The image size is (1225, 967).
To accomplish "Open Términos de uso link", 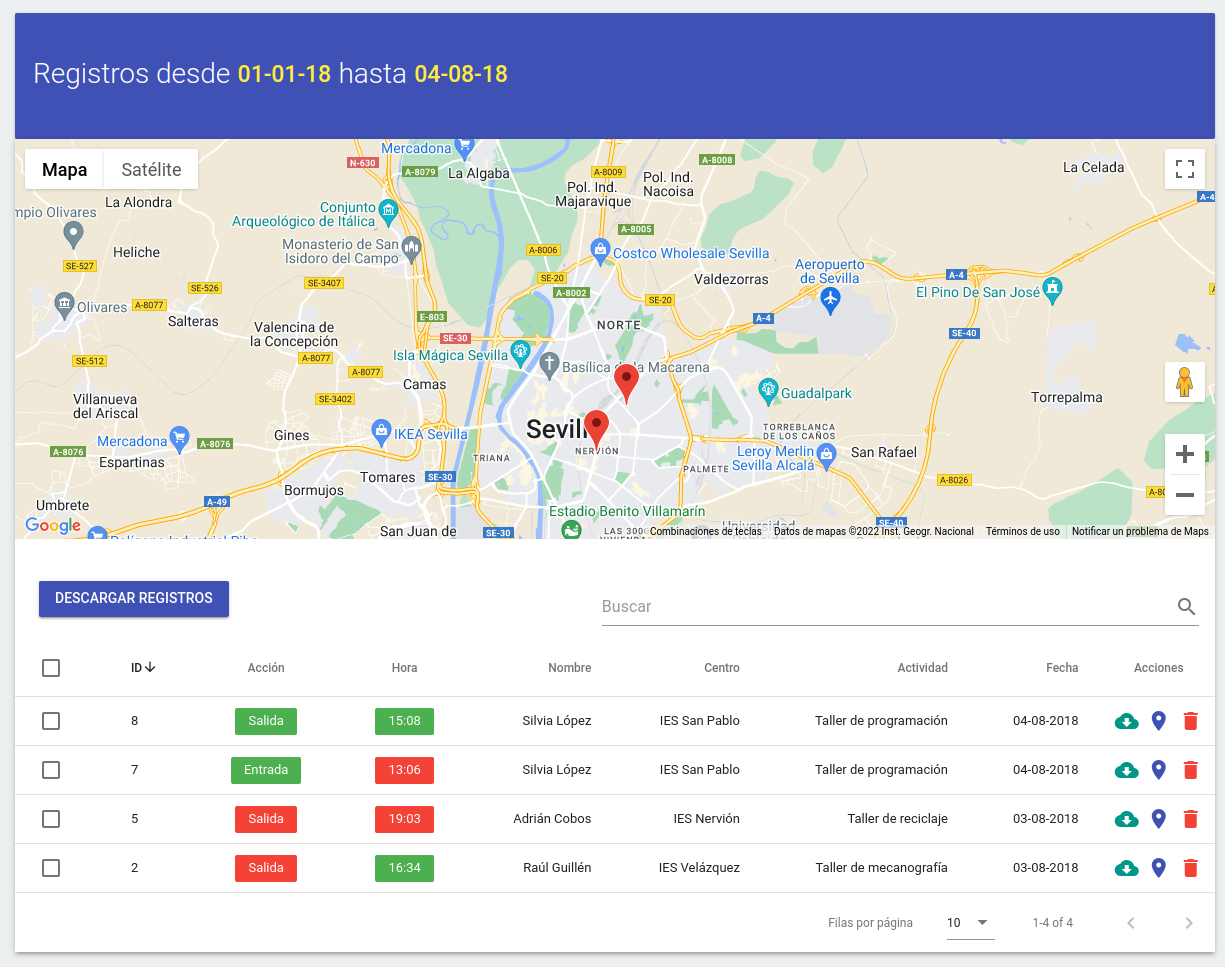I will 1023,532.
